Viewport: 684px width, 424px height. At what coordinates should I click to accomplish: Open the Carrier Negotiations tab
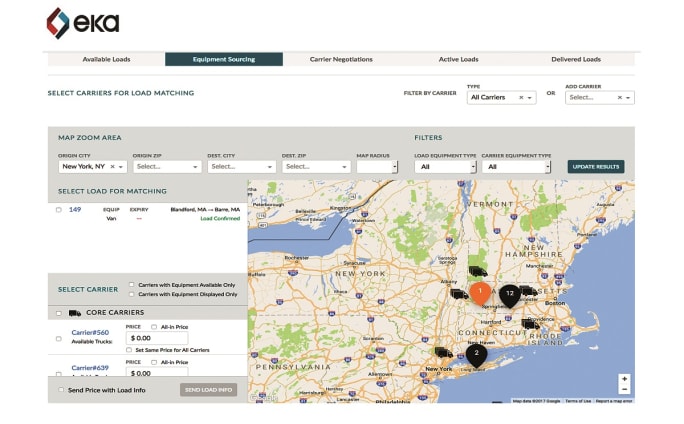click(341, 59)
